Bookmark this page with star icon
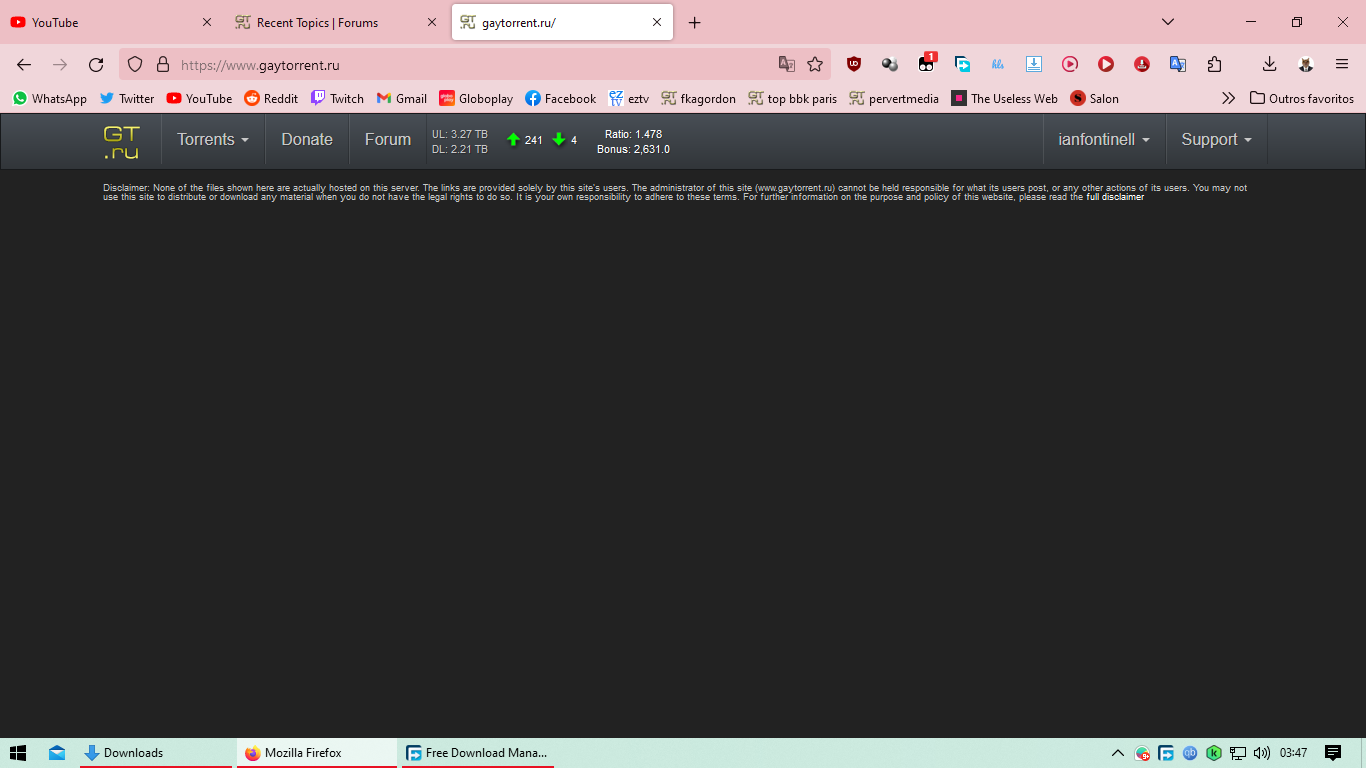This screenshot has height=768, width=1366. tap(815, 64)
